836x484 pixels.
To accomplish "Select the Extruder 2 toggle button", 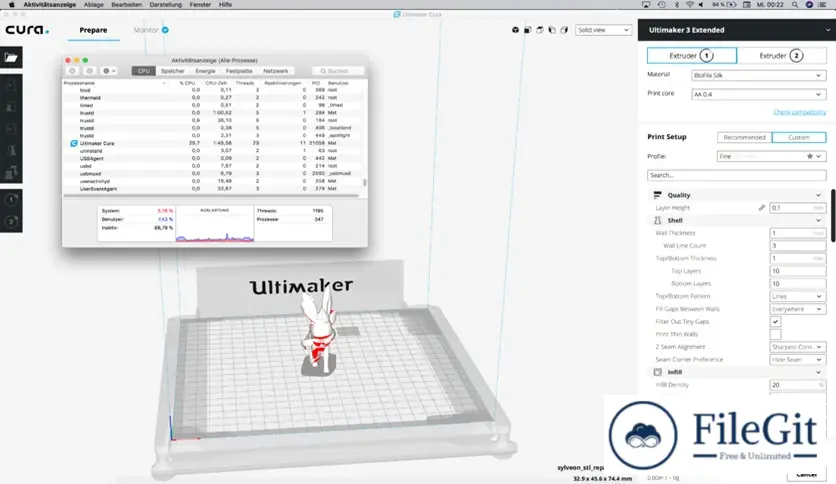I will [781, 55].
